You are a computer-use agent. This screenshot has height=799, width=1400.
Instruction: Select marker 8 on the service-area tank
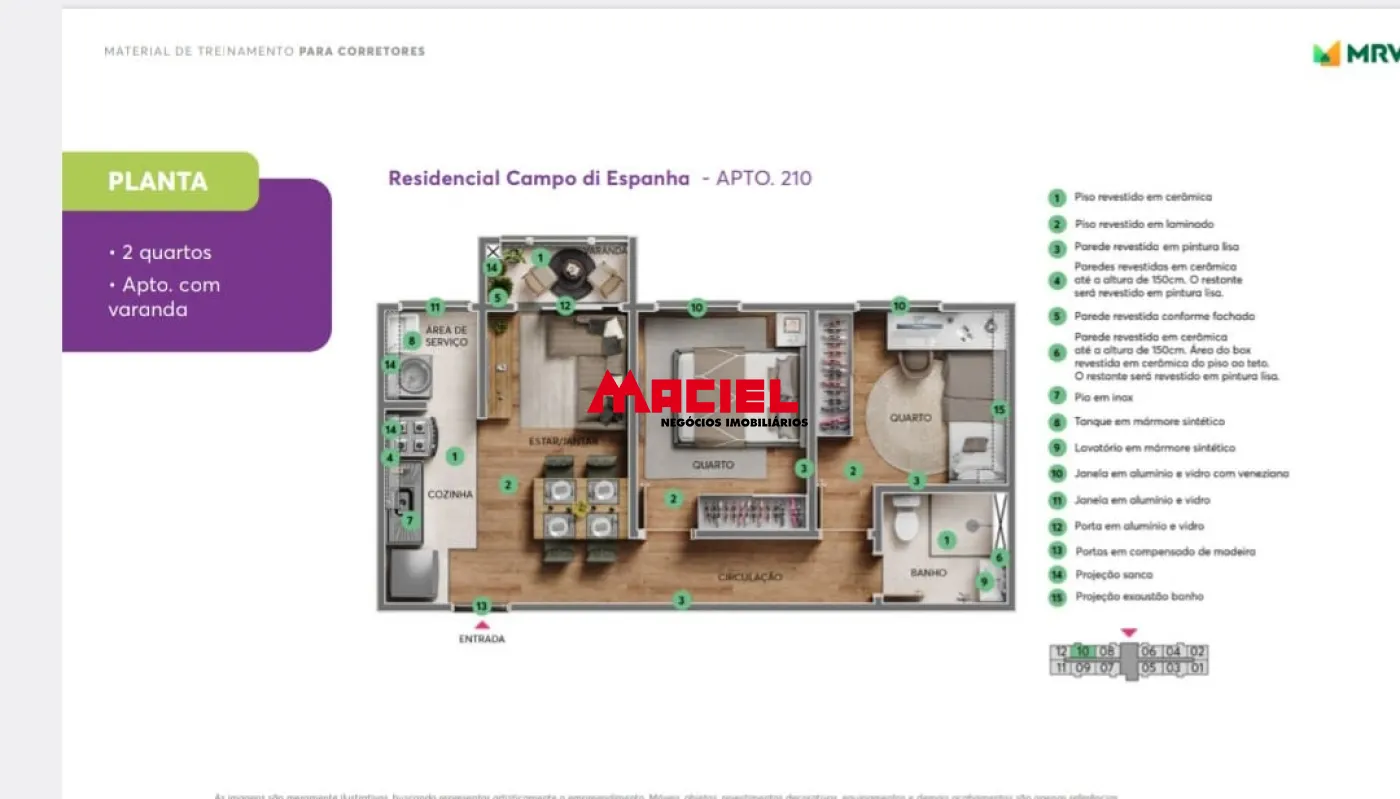pyautogui.click(x=411, y=341)
